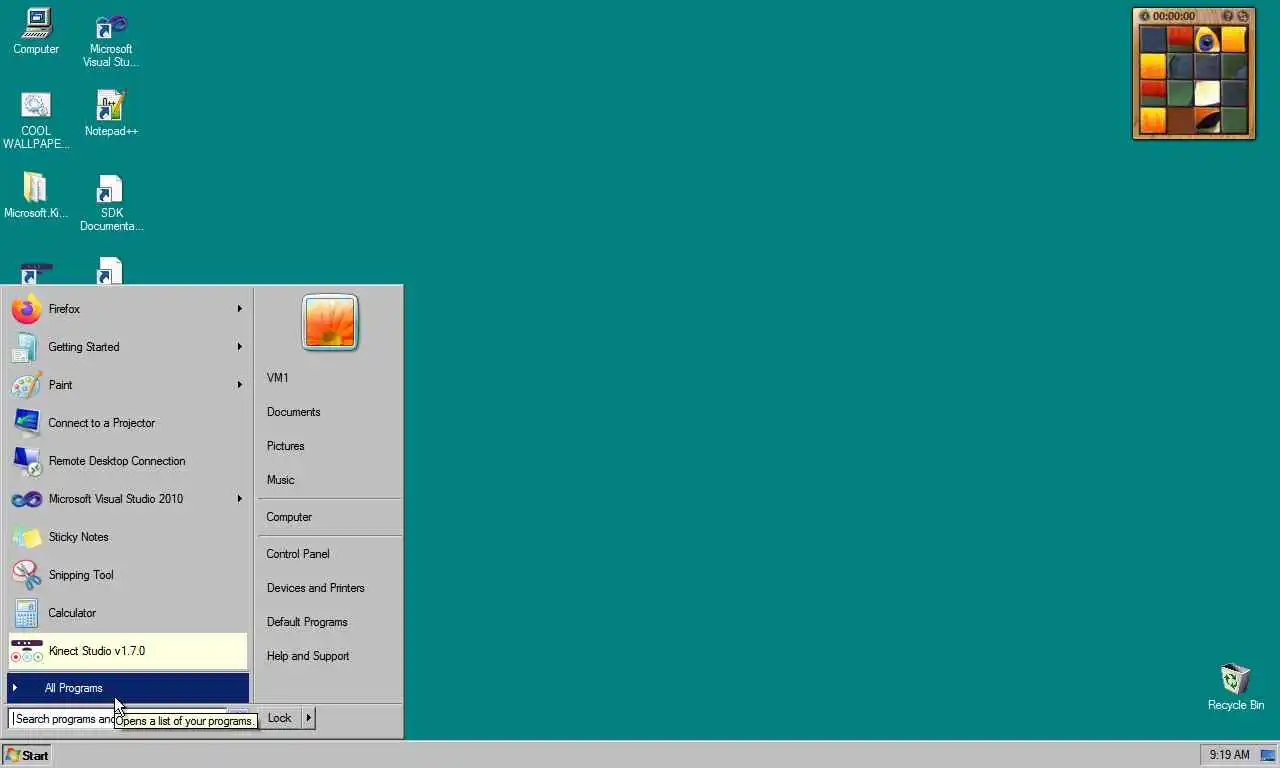Expand the Getting Started submenu arrow

(239, 347)
